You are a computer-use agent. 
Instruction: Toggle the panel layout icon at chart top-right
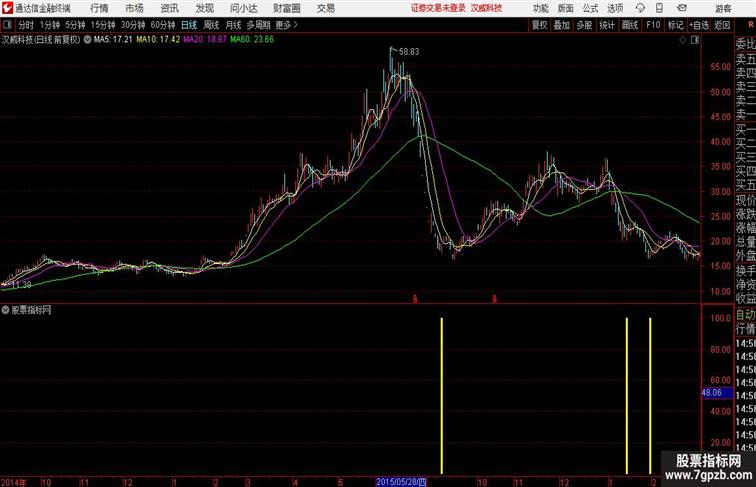click(695, 40)
